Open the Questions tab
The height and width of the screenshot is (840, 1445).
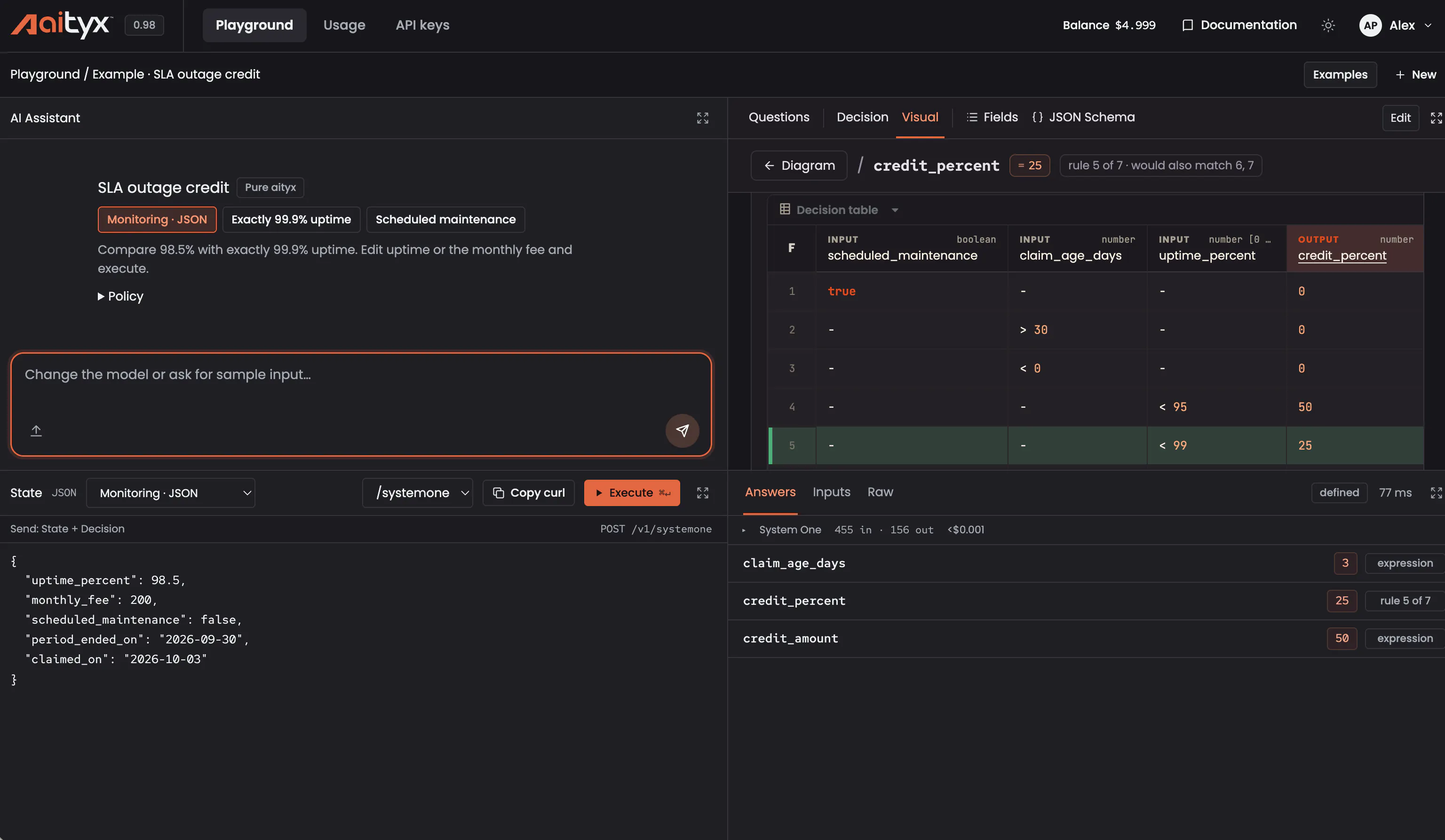click(778, 117)
